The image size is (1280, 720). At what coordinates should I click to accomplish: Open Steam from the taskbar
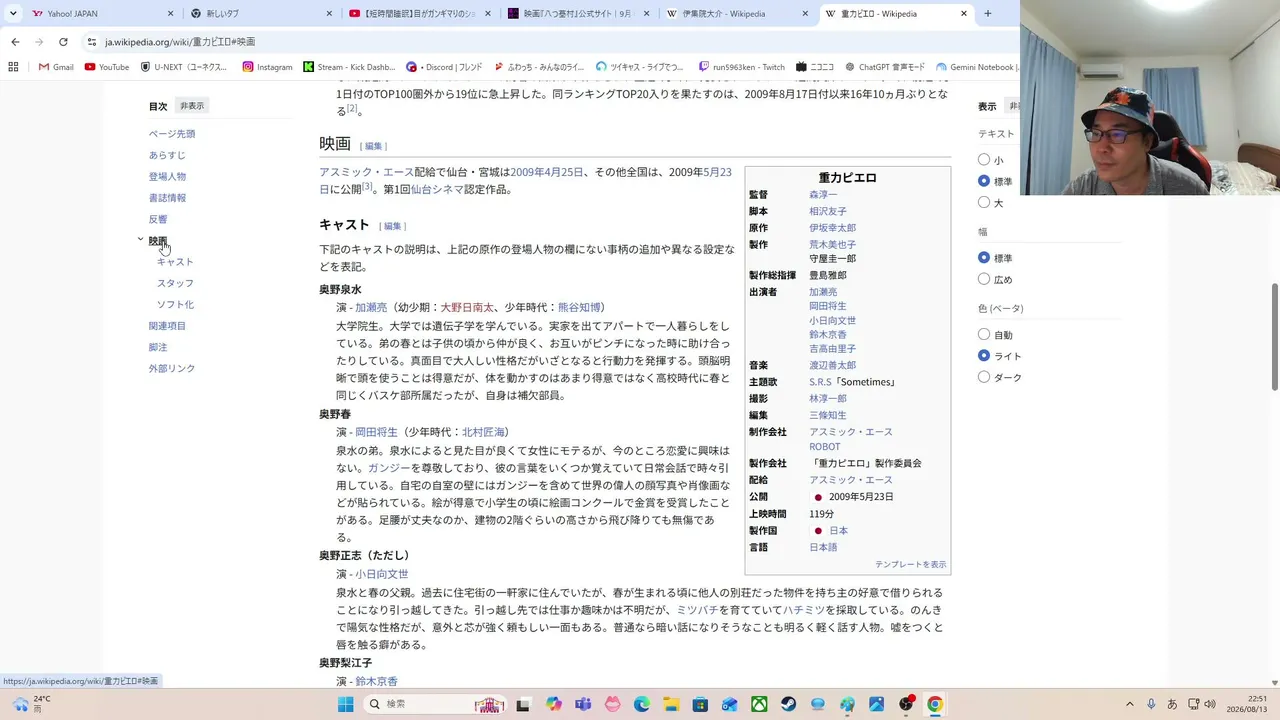(x=788, y=704)
